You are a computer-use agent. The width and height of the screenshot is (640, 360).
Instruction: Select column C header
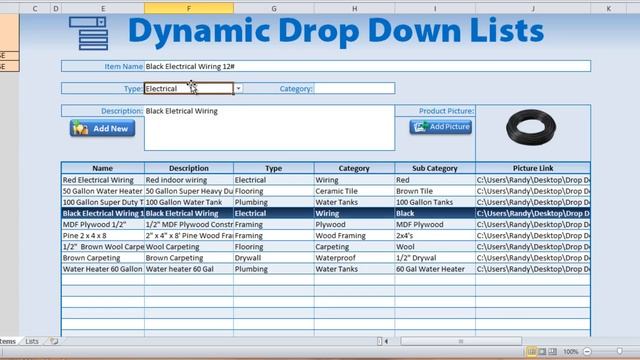pos(35,8)
